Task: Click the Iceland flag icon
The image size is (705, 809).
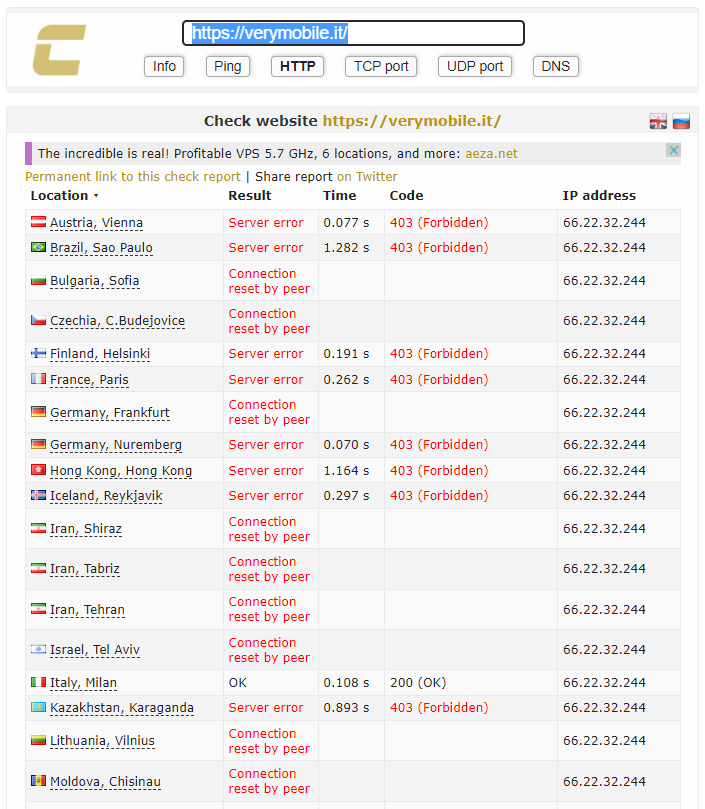Action: click(39, 495)
